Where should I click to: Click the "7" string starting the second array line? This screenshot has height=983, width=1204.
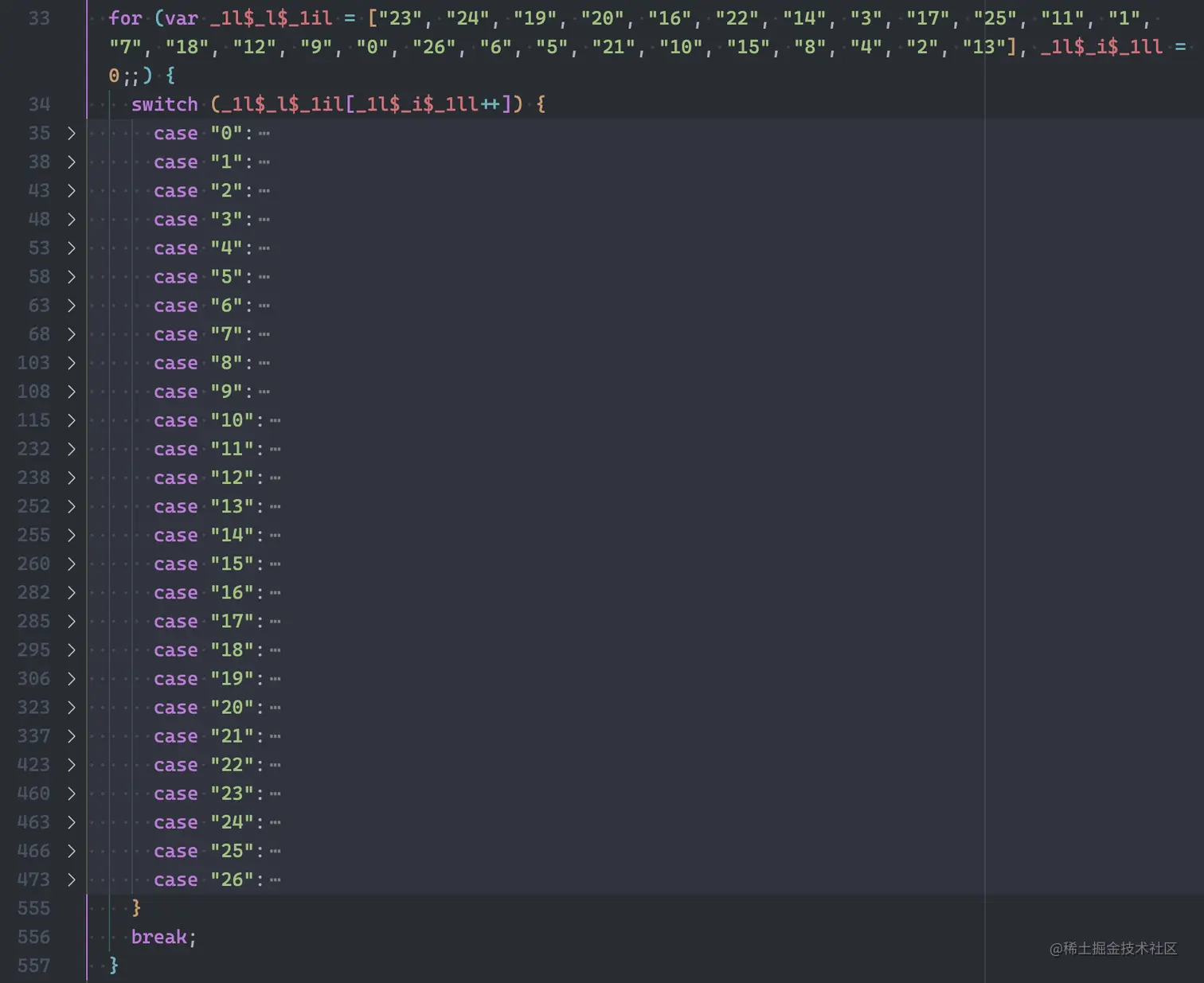pos(125,46)
